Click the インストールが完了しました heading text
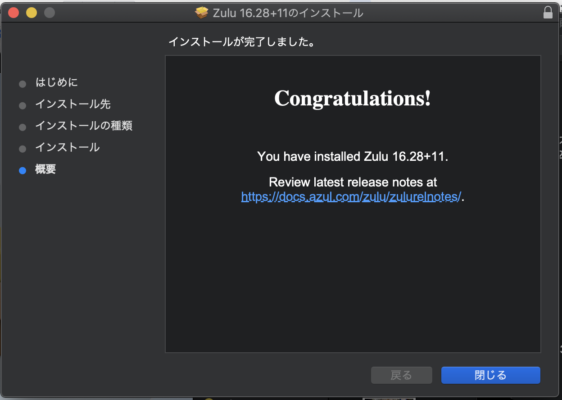Image resolution: width=562 pixels, height=400 pixels. [242, 42]
